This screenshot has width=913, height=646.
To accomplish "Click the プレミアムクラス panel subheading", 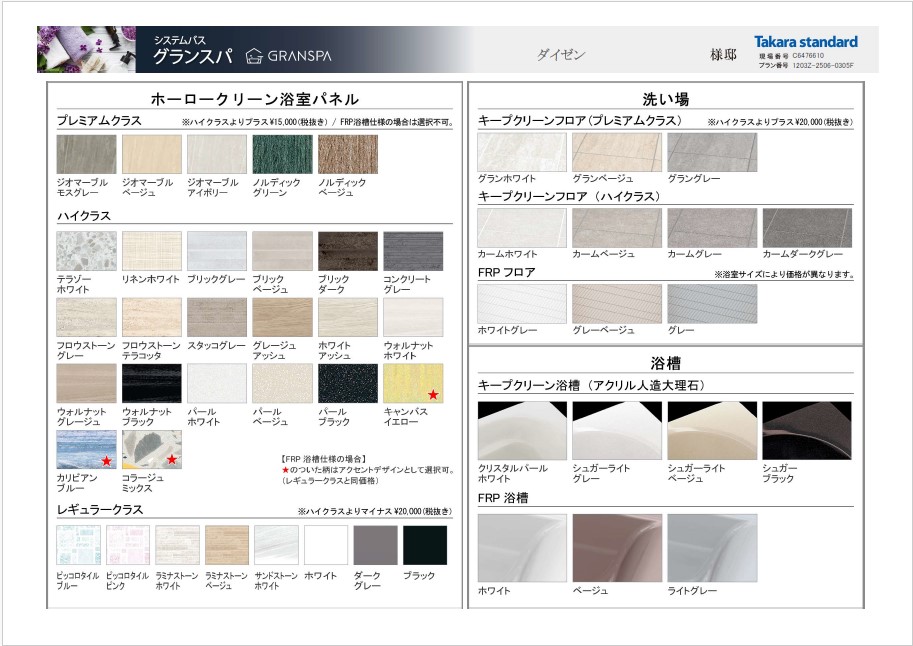I will point(99,121).
